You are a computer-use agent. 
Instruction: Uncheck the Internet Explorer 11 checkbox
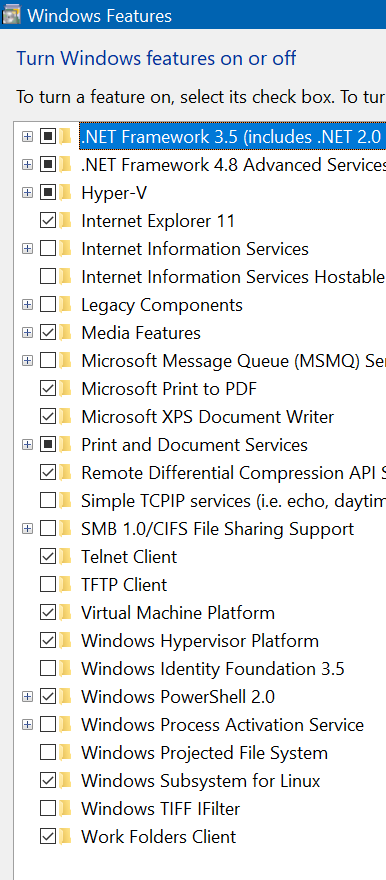pyautogui.click(x=48, y=221)
